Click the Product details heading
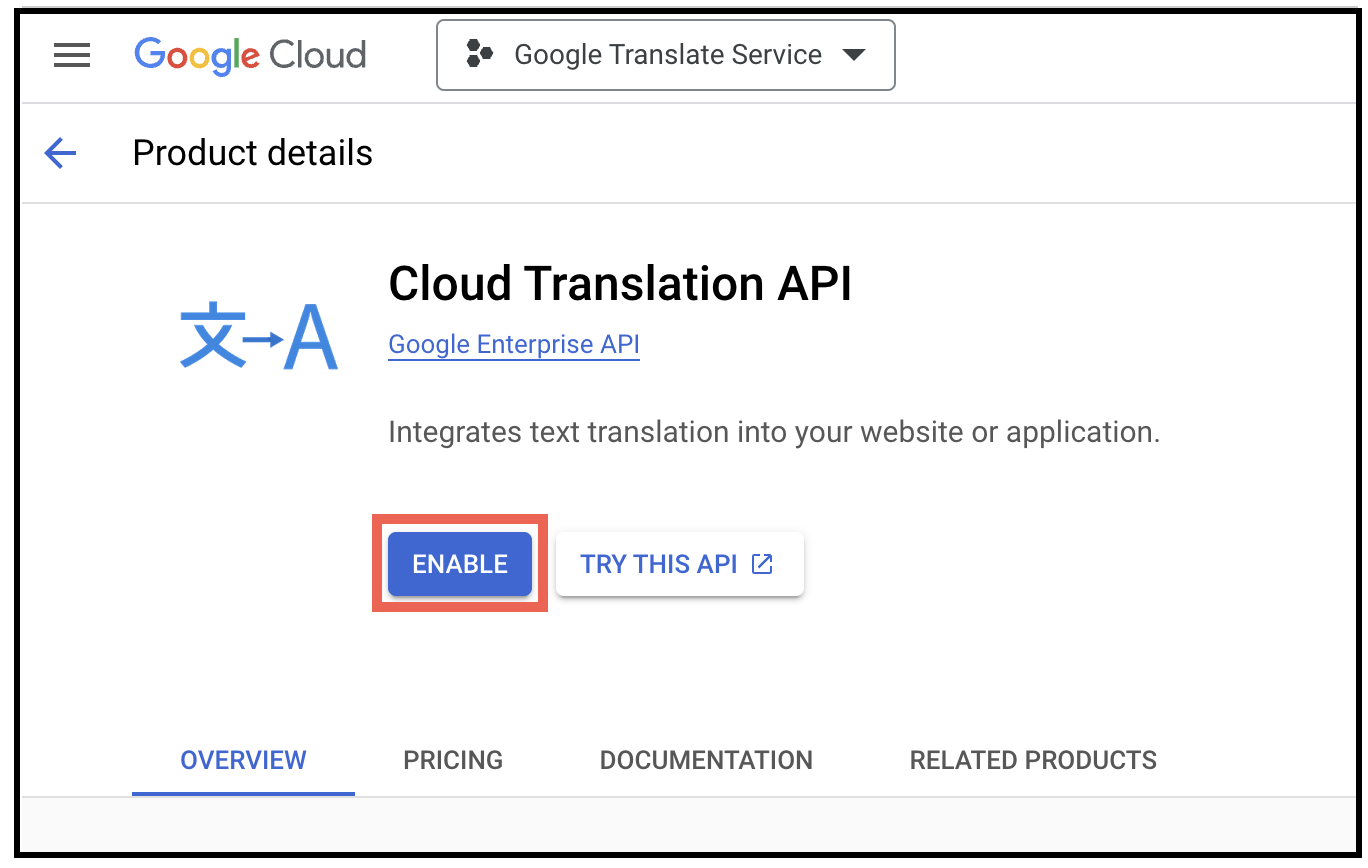 coord(253,153)
